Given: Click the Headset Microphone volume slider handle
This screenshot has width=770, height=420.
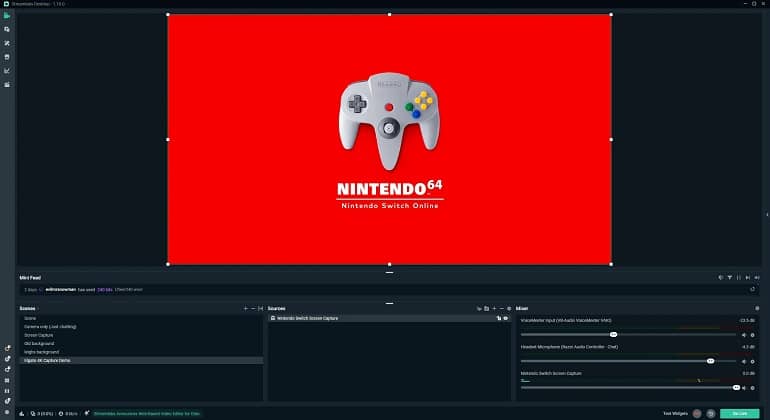Looking at the screenshot, I should point(710,361).
